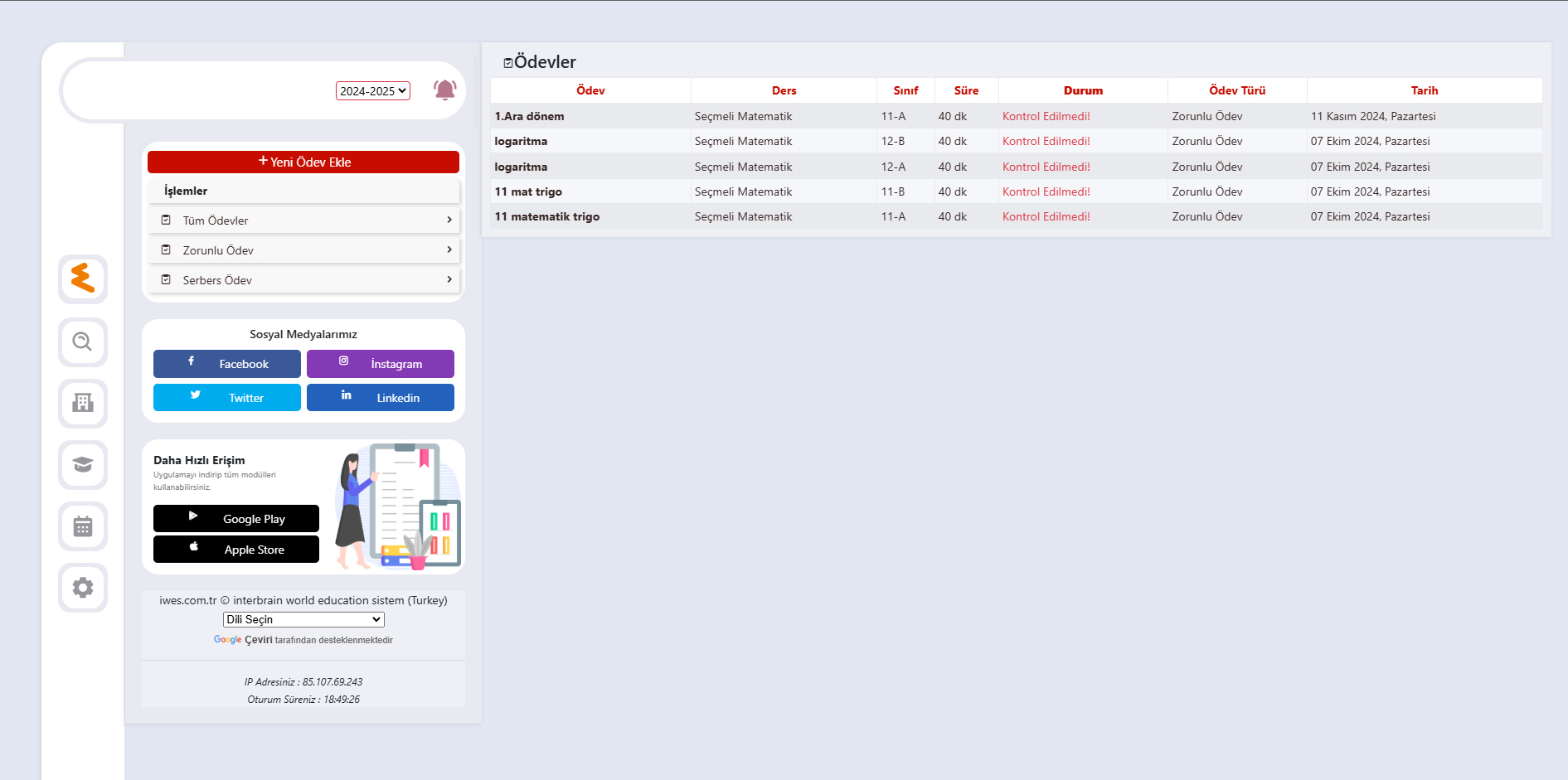
Task: Open the building institution sidebar icon
Action: 83,403
